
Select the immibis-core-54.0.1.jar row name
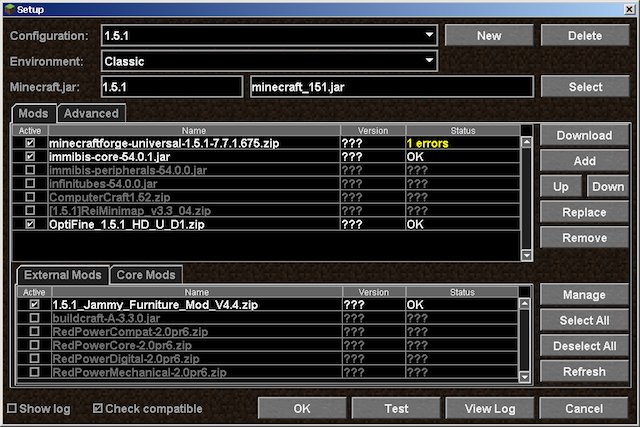click(x=109, y=157)
